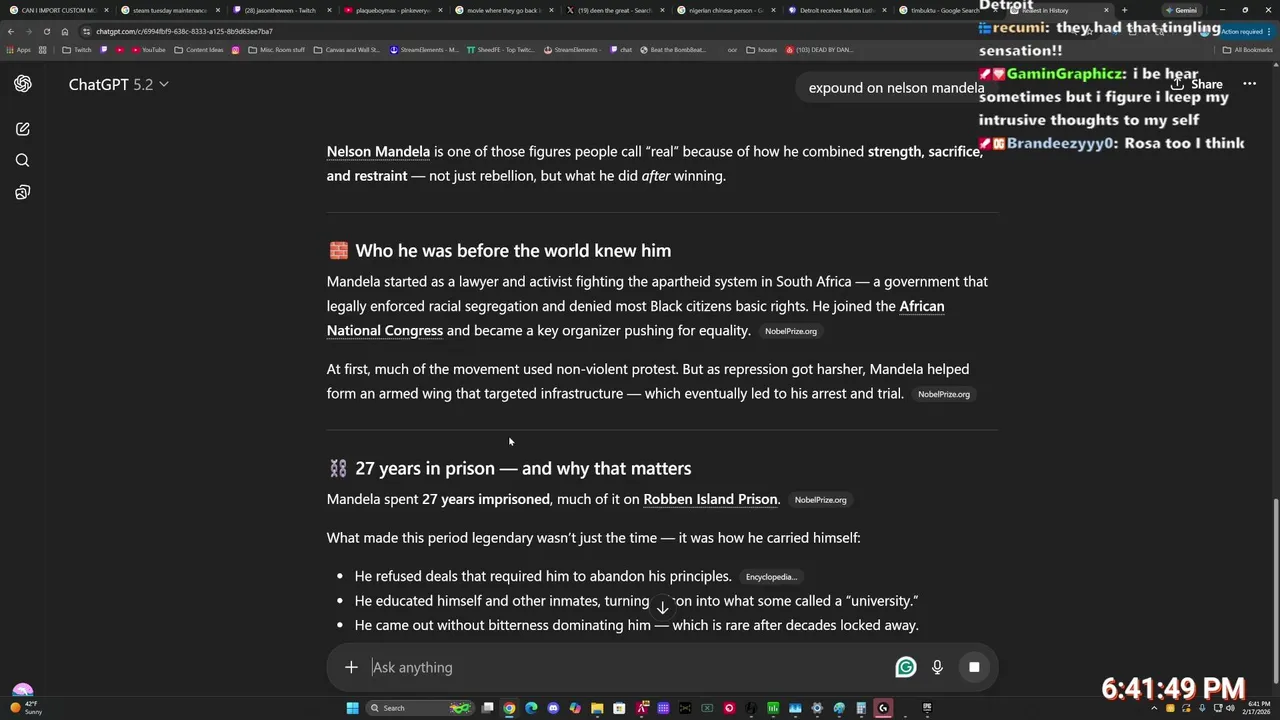
Task: Open the Beat the BombBeat bookmark
Action: (x=672, y=49)
